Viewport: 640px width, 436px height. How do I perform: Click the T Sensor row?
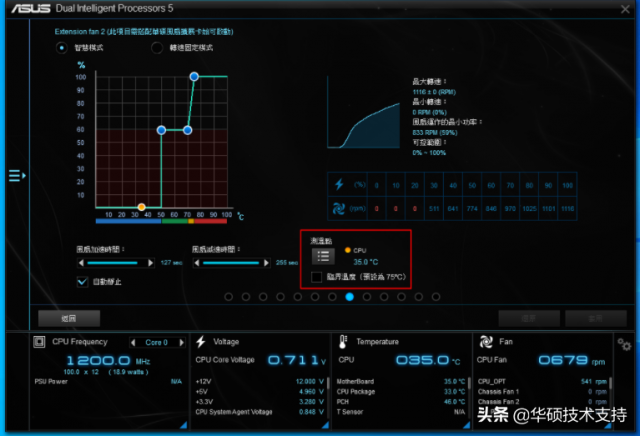point(401,412)
